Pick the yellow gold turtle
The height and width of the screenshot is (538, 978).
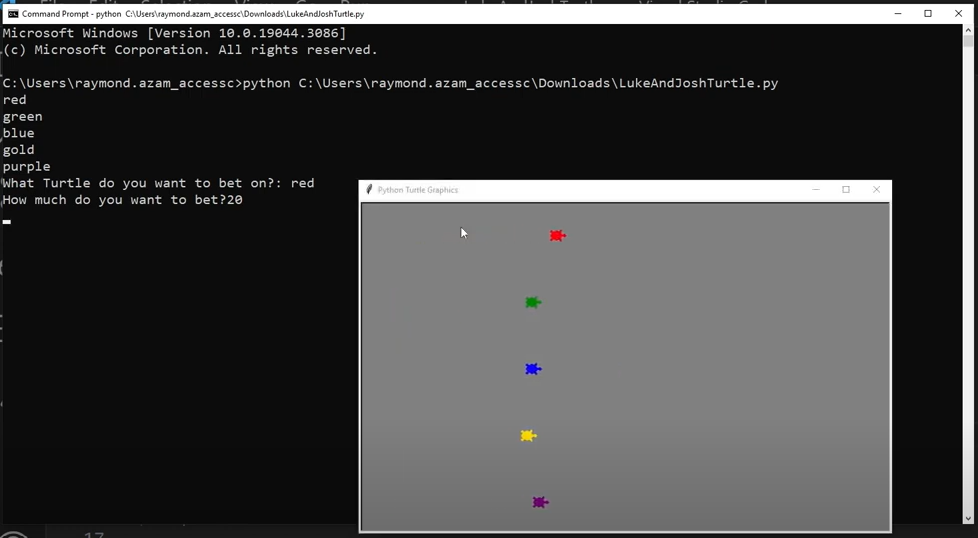528,436
